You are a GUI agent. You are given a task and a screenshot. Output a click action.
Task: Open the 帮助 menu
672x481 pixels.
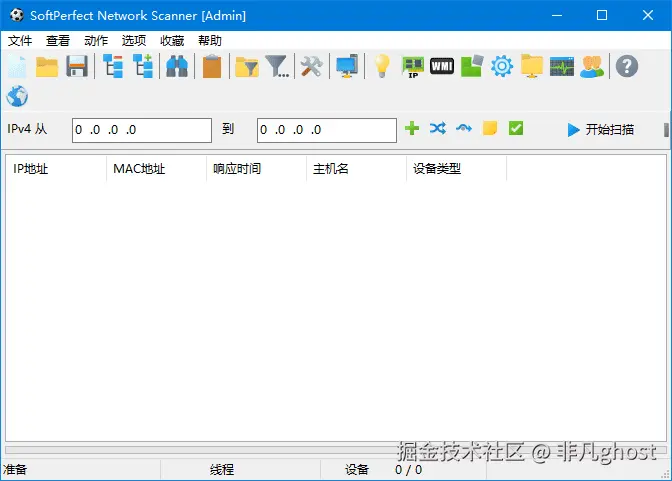(210, 41)
